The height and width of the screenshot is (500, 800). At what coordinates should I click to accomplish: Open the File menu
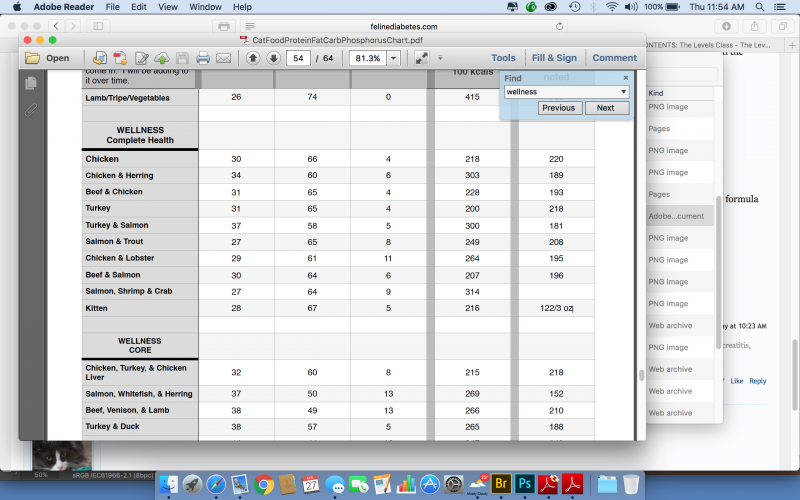coord(112,7)
